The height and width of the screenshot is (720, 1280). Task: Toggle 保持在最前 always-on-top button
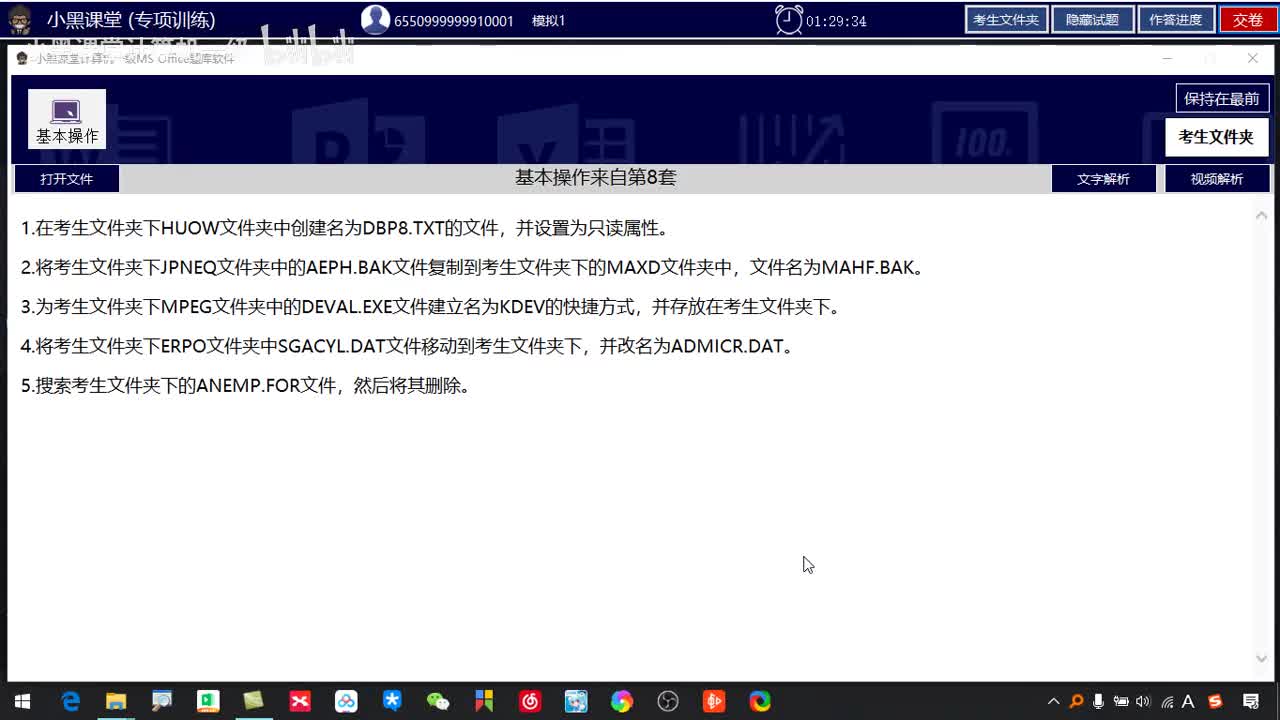click(1222, 98)
